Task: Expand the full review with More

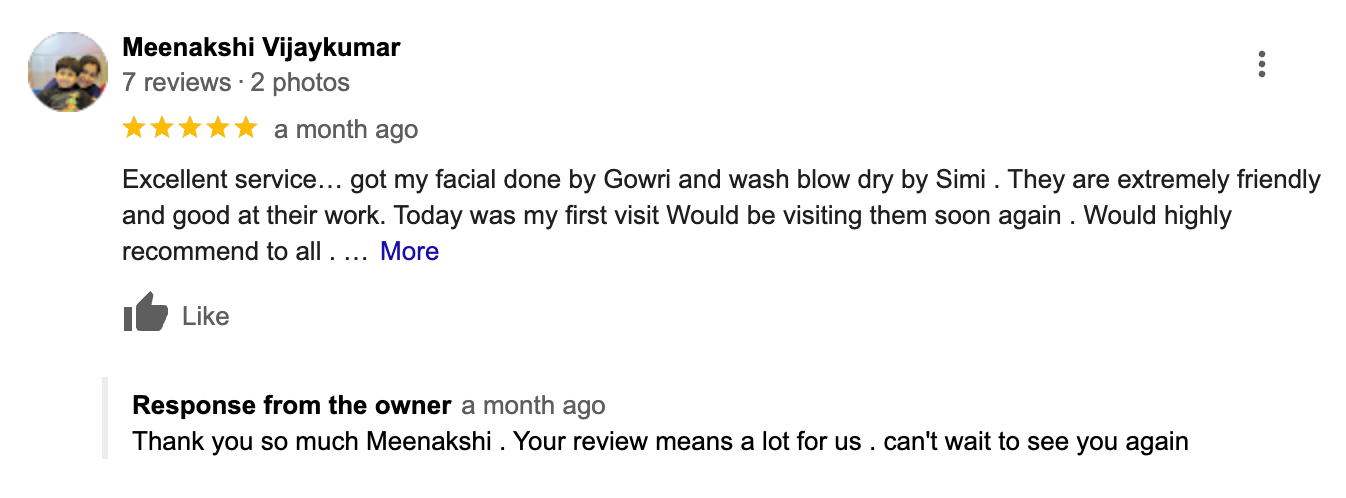Action: coord(409,251)
